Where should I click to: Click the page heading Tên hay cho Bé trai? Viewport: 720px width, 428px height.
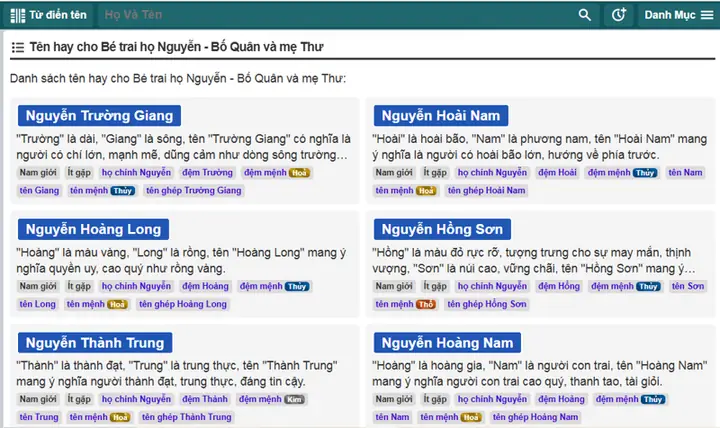tap(177, 47)
